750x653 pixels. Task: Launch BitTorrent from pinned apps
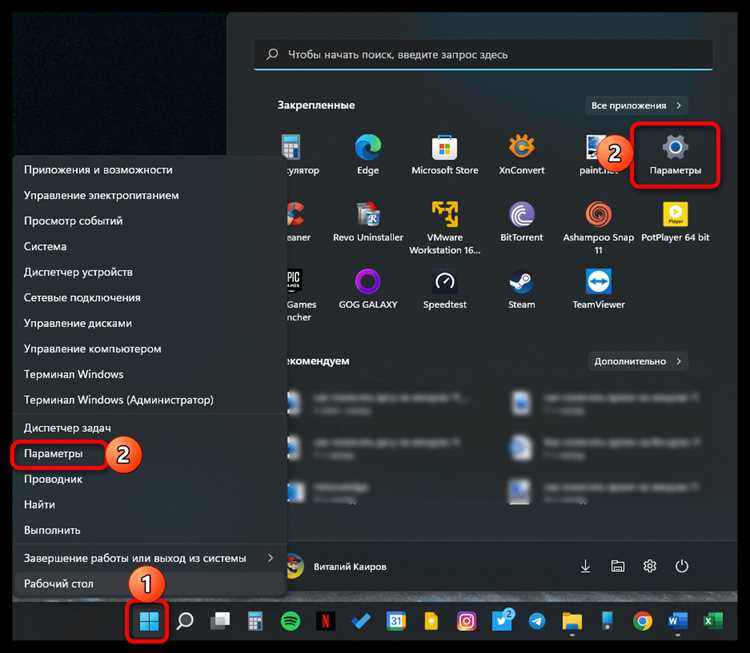pos(521,221)
